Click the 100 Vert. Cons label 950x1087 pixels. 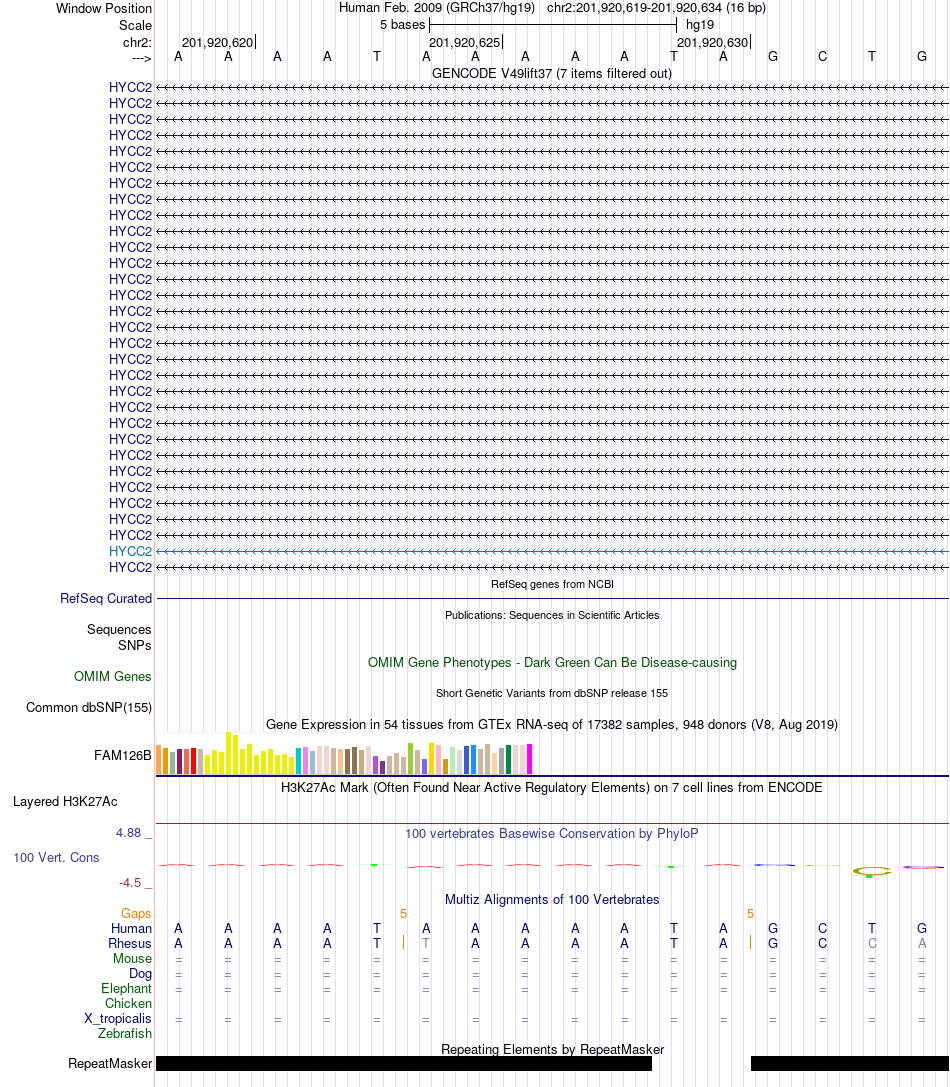56,858
